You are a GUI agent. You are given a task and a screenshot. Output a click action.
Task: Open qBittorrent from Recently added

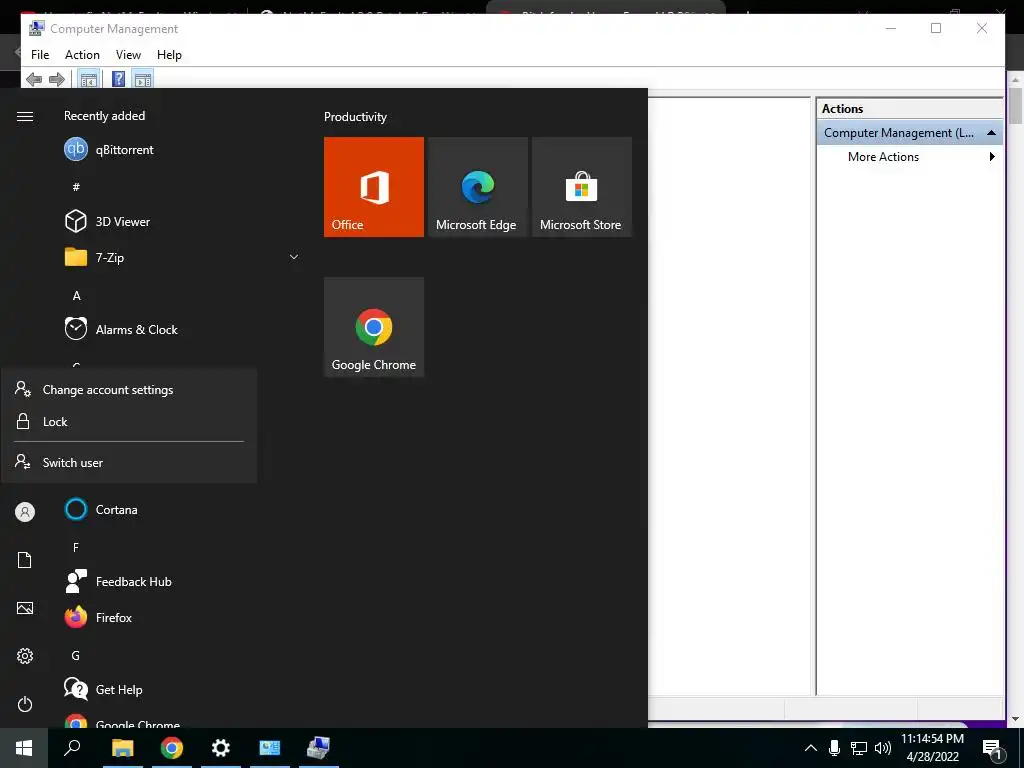click(183, 150)
